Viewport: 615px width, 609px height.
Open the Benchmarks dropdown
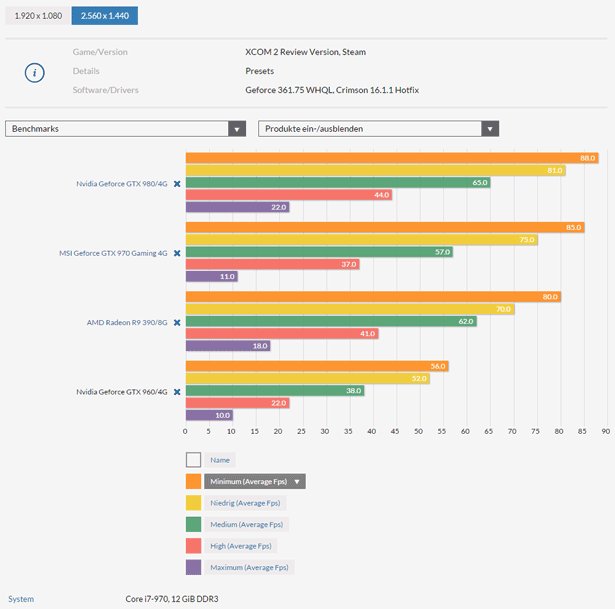tap(125, 129)
